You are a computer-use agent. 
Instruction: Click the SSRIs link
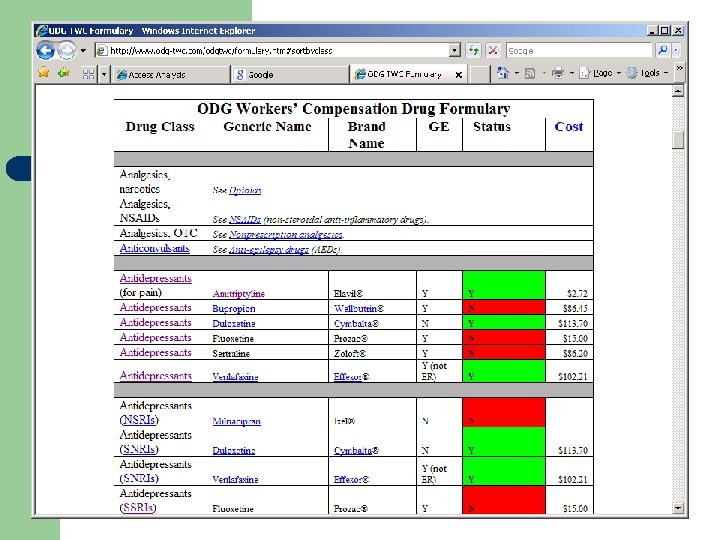138,508
